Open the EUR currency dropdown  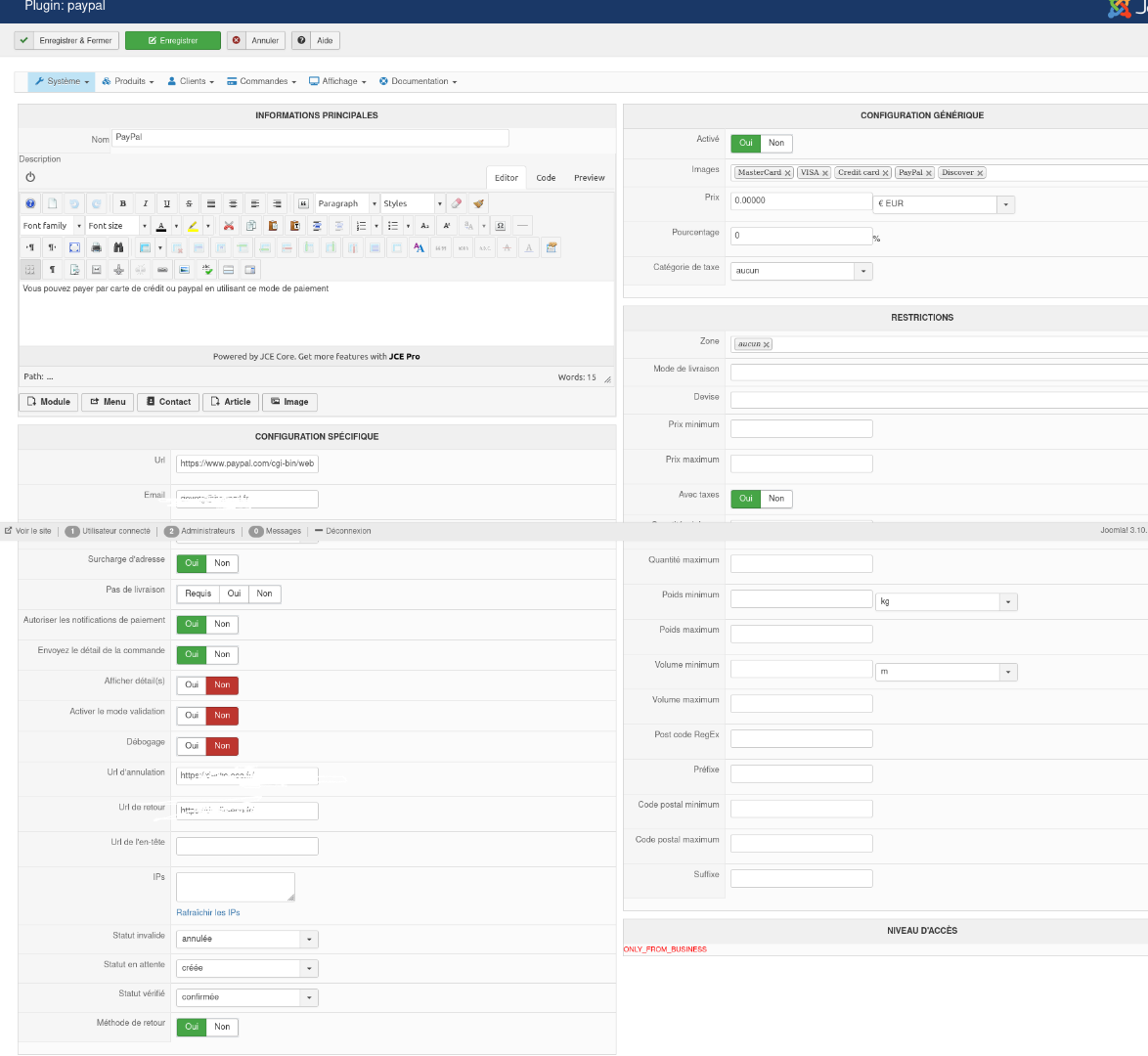pyautogui.click(x=944, y=204)
